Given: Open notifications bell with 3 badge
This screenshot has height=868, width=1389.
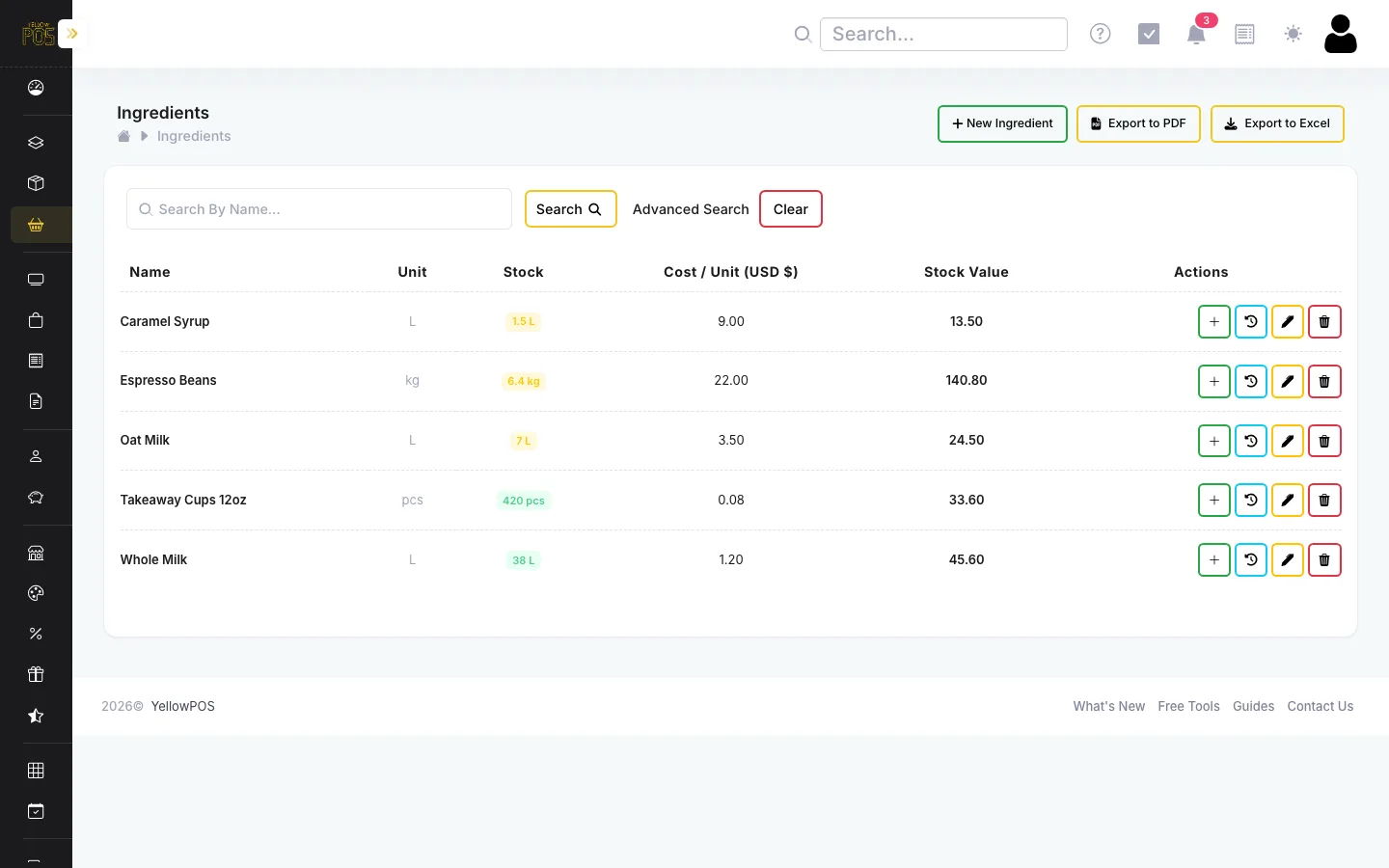Looking at the screenshot, I should tap(1197, 34).
